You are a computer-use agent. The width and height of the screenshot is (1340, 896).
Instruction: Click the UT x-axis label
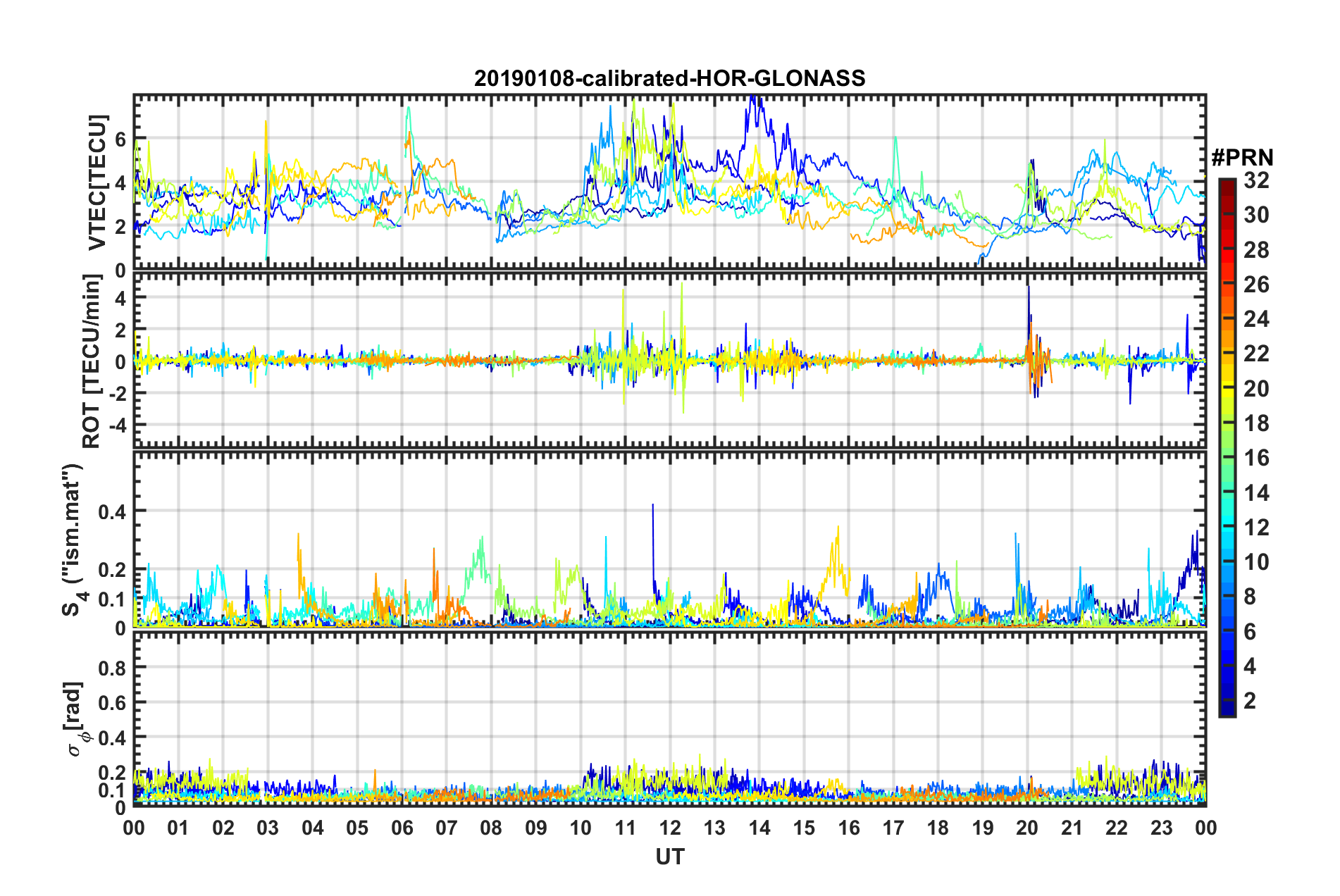(x=670, y=857)
